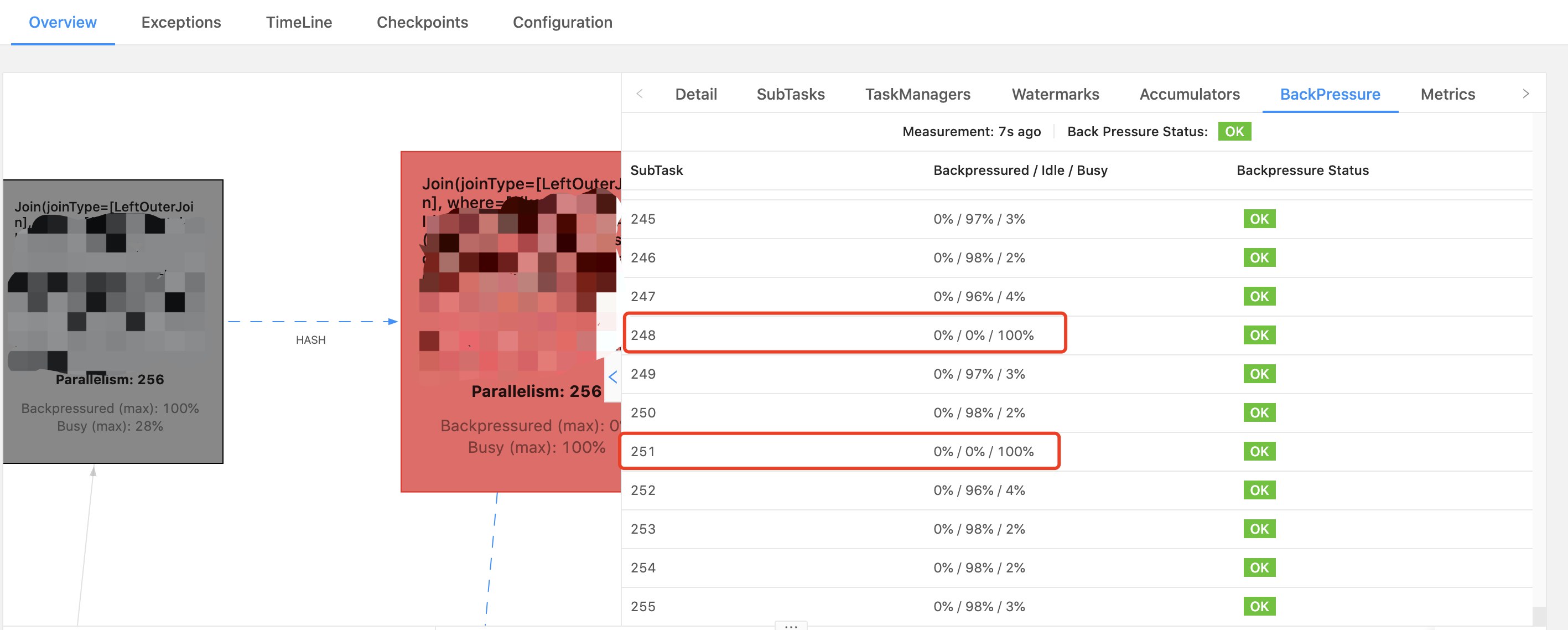Viewport: 1568px width, 630px height.
Task: View the TaskManagers tab
Action: click(917, 95)
